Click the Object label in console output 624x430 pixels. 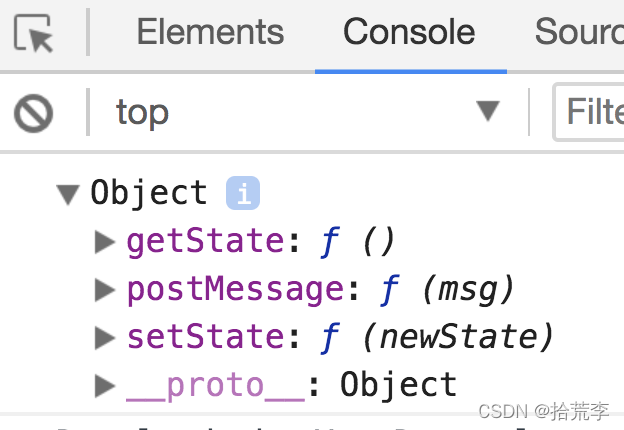pos(149,194)
